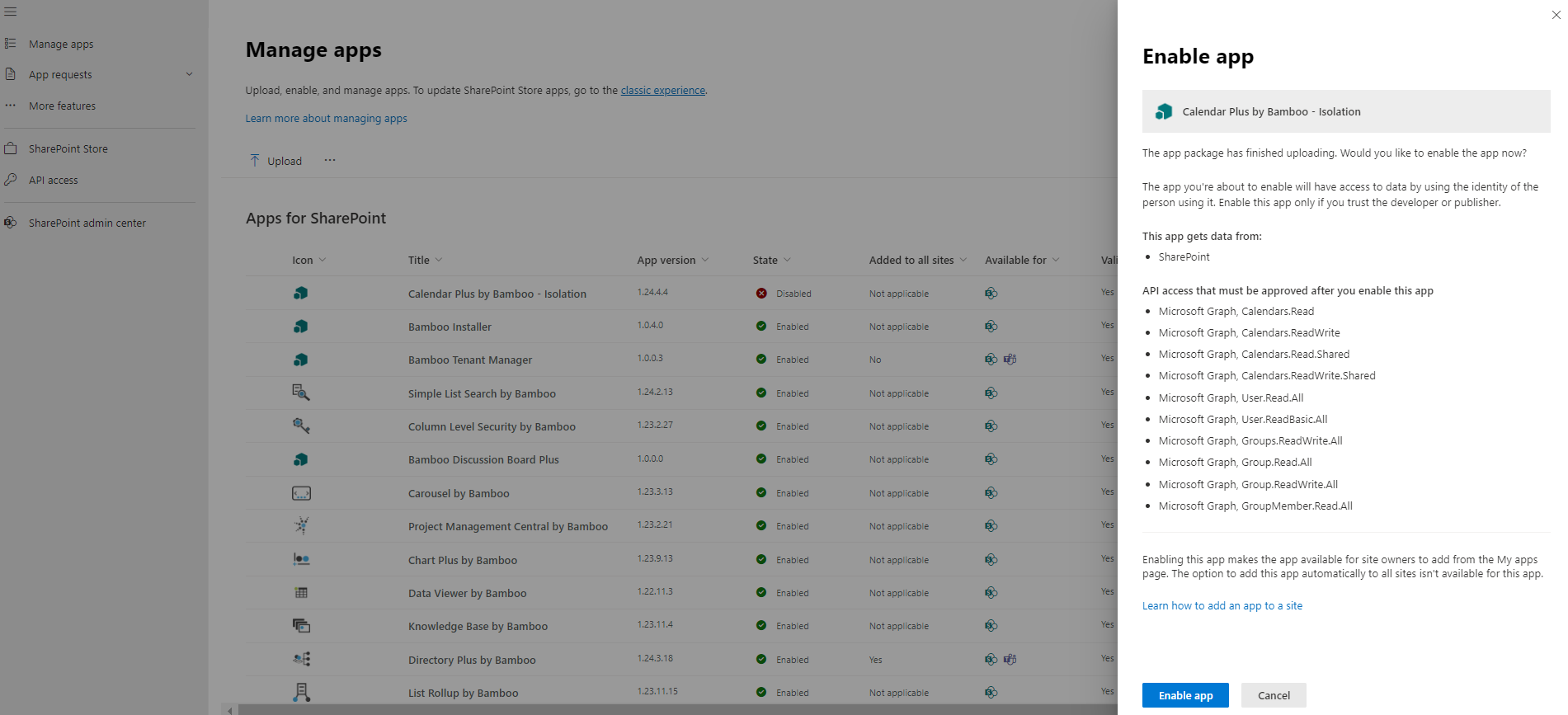Click the Cancel button
Screen dimensions: 1568x715
[1274, 695]
